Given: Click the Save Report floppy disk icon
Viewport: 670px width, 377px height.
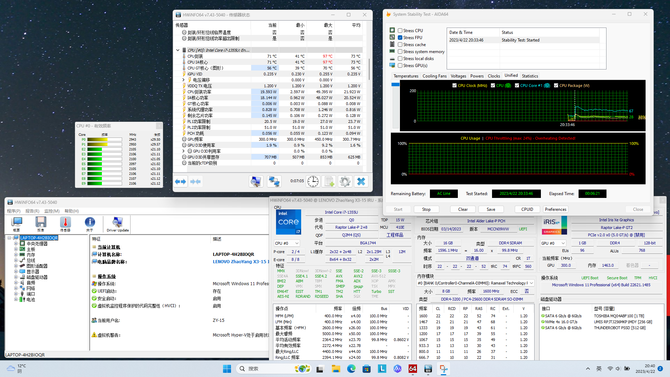Looking at the screenshot, I should click(41, 224).
